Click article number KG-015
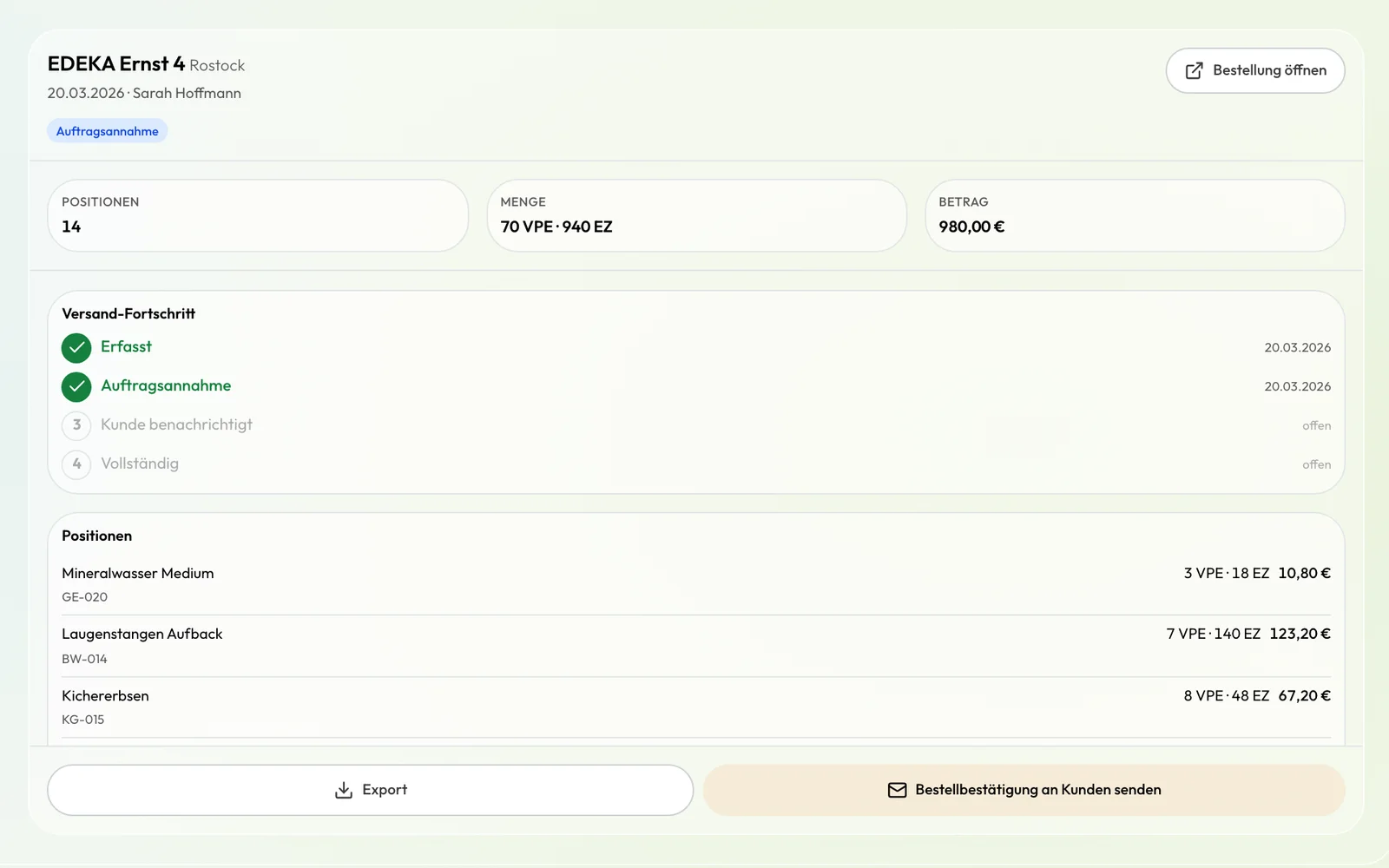The width and height of the screenshot is (1389, 868). point(83,720)
